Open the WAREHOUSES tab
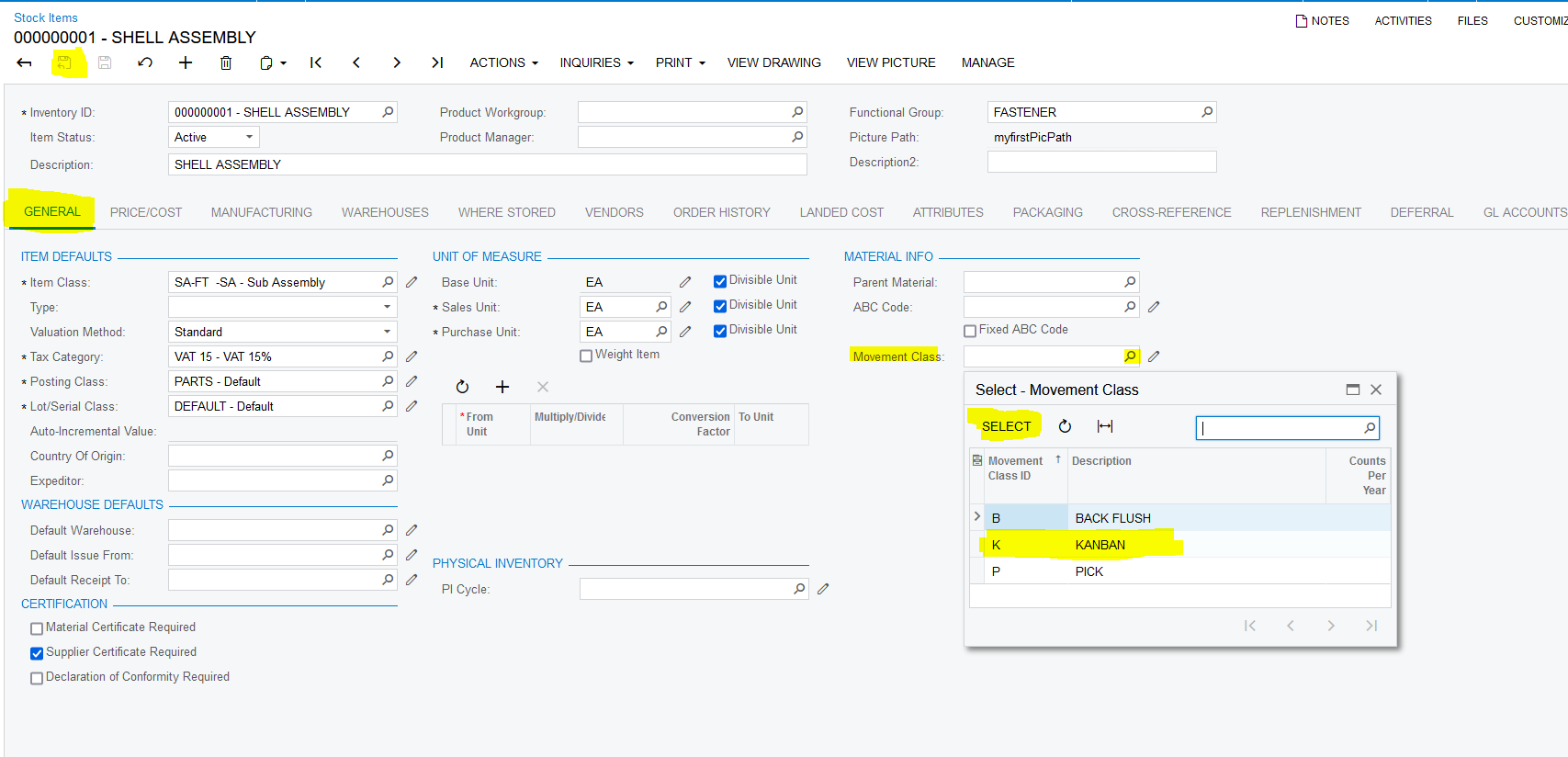Viewport: 1568px width, 757px height. (385, 212)
